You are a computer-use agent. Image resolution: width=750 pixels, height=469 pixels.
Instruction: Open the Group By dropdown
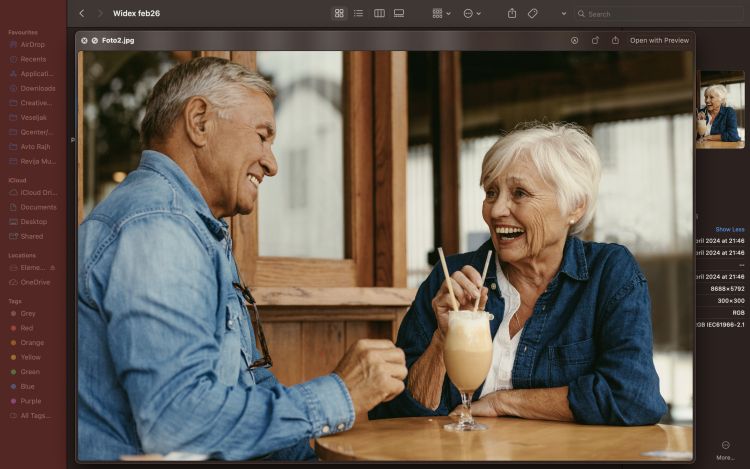coord(441,13)
